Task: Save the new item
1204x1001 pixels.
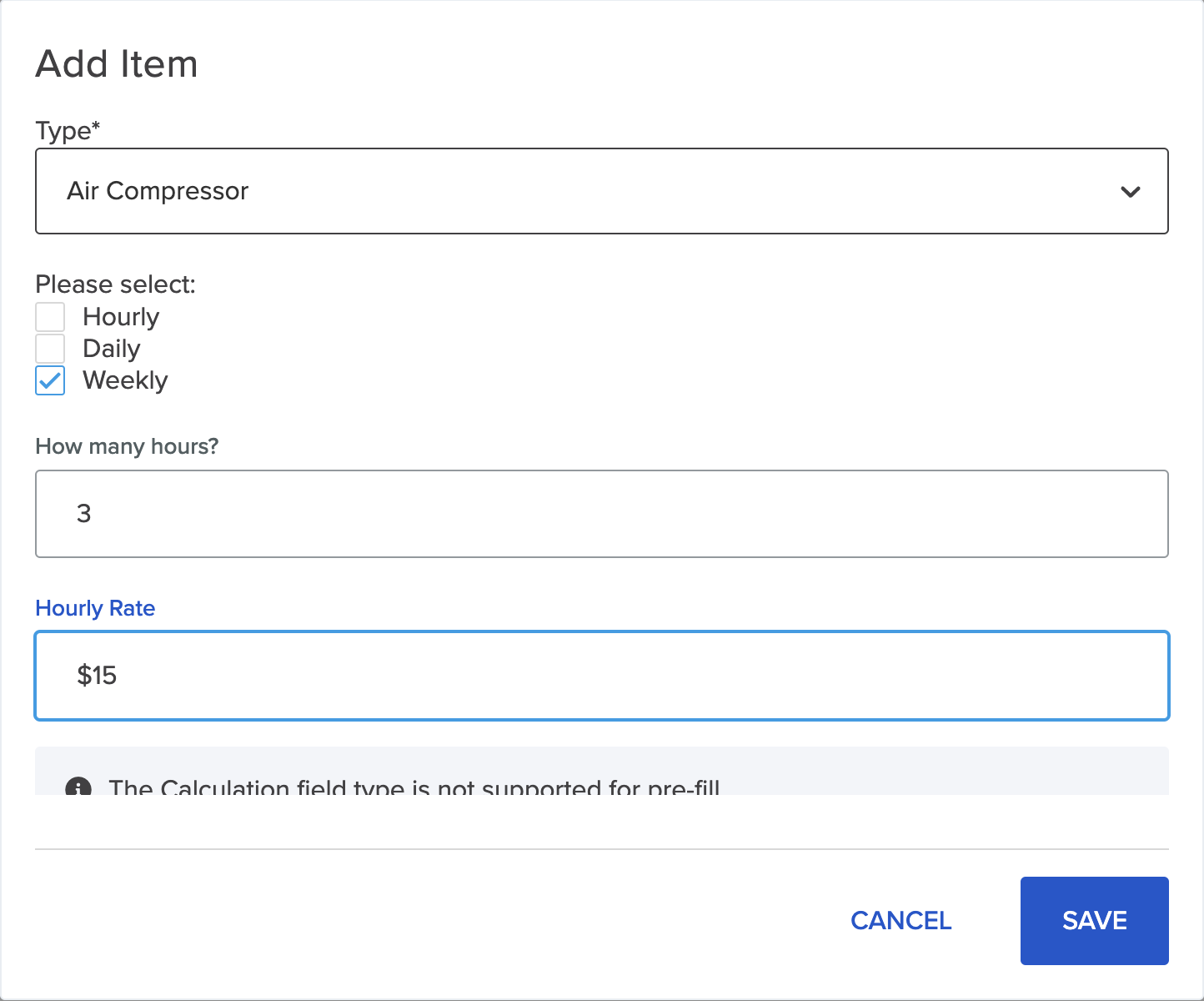Action: click(x=1094, y=921)
